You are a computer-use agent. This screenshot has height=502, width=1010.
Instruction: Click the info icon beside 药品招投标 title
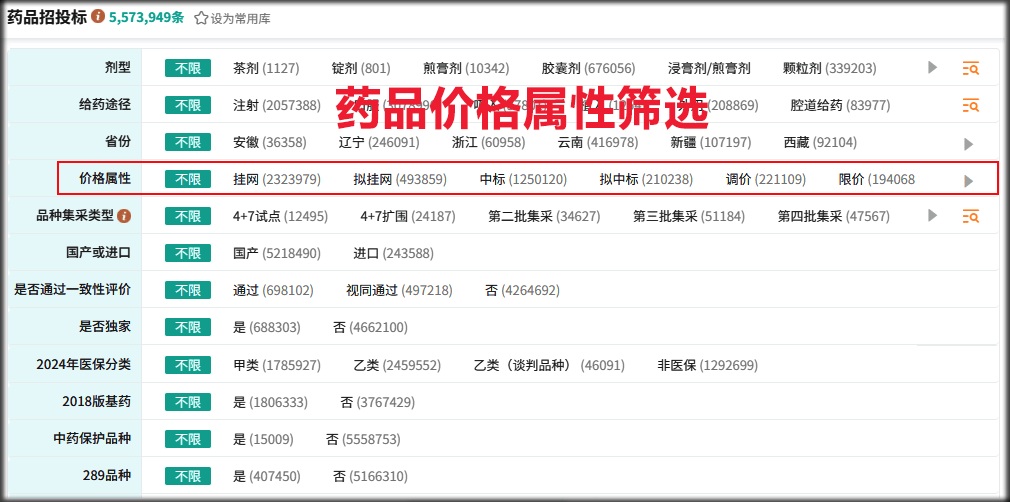(98, 16)
